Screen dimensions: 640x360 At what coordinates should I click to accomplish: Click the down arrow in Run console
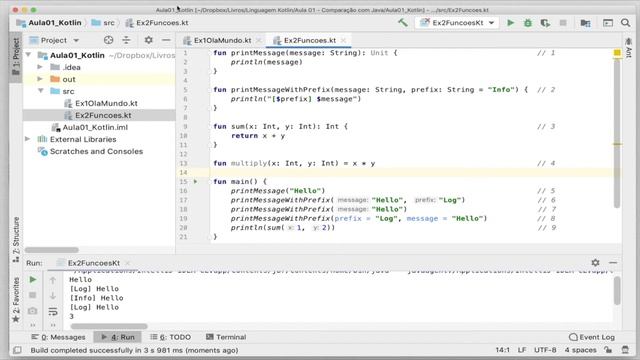(53, 295)
